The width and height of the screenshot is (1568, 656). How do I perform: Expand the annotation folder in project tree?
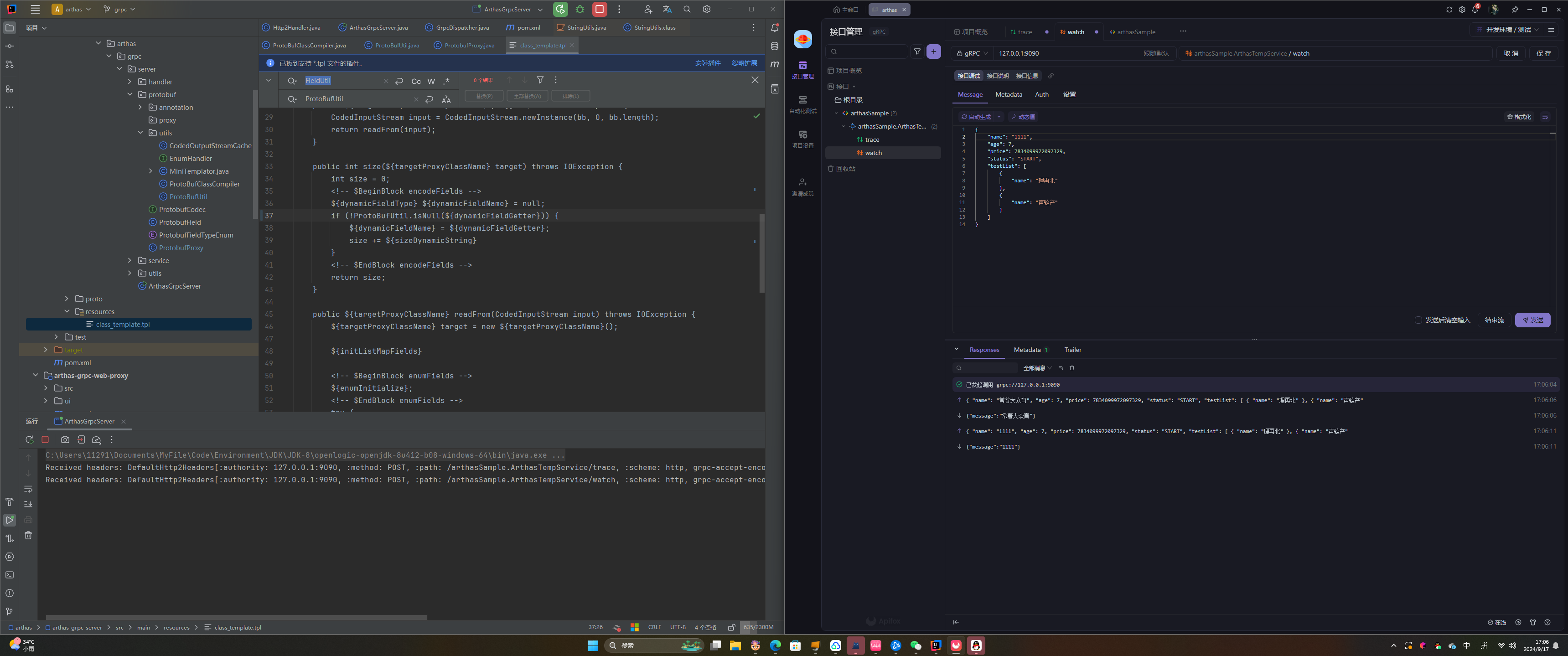pyautogui.click(x=140, y=107)
